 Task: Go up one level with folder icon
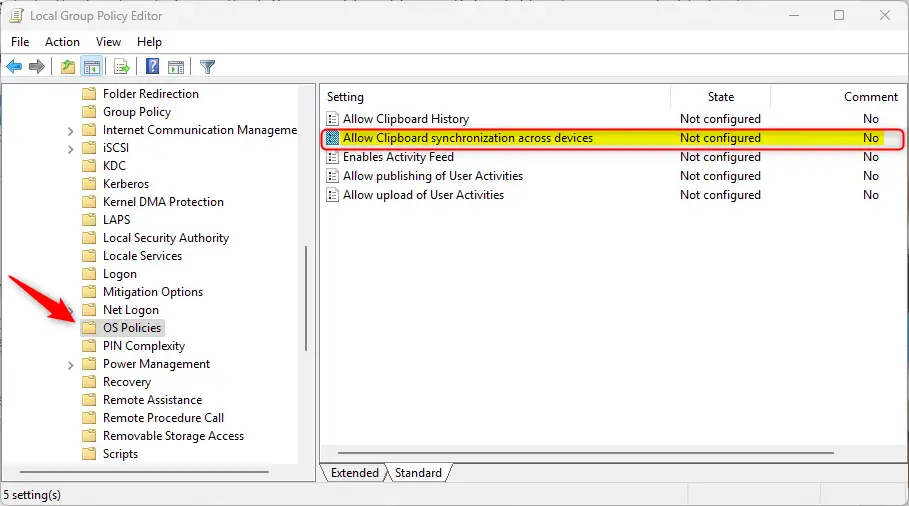(x=68, y=67)
